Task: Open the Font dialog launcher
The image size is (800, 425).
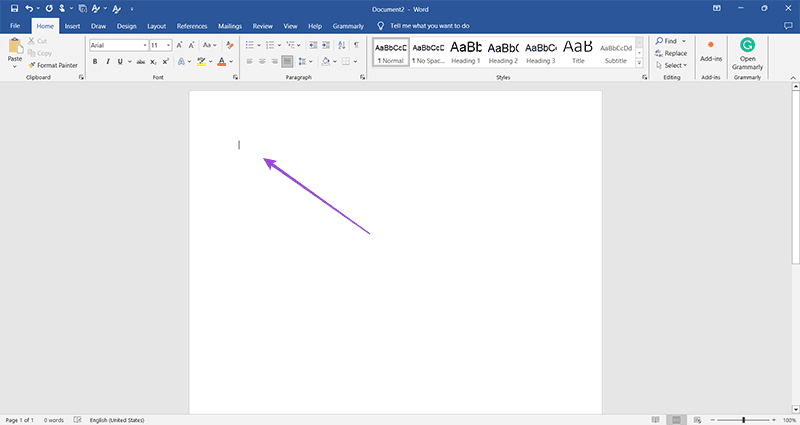Action: [x=235, y=78]
